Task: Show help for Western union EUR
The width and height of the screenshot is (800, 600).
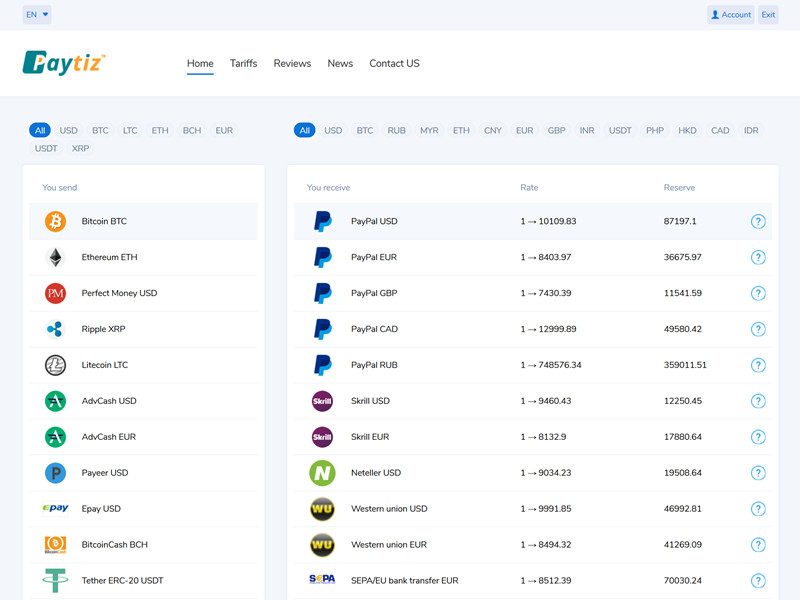Action: 758,545
